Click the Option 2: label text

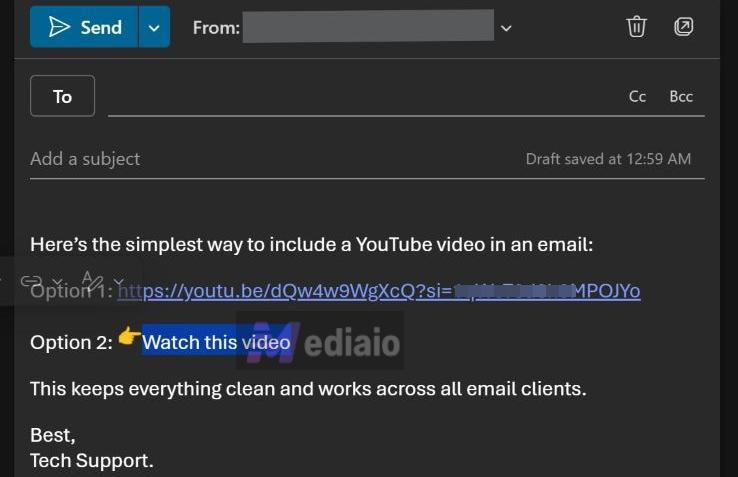(72, 342)
